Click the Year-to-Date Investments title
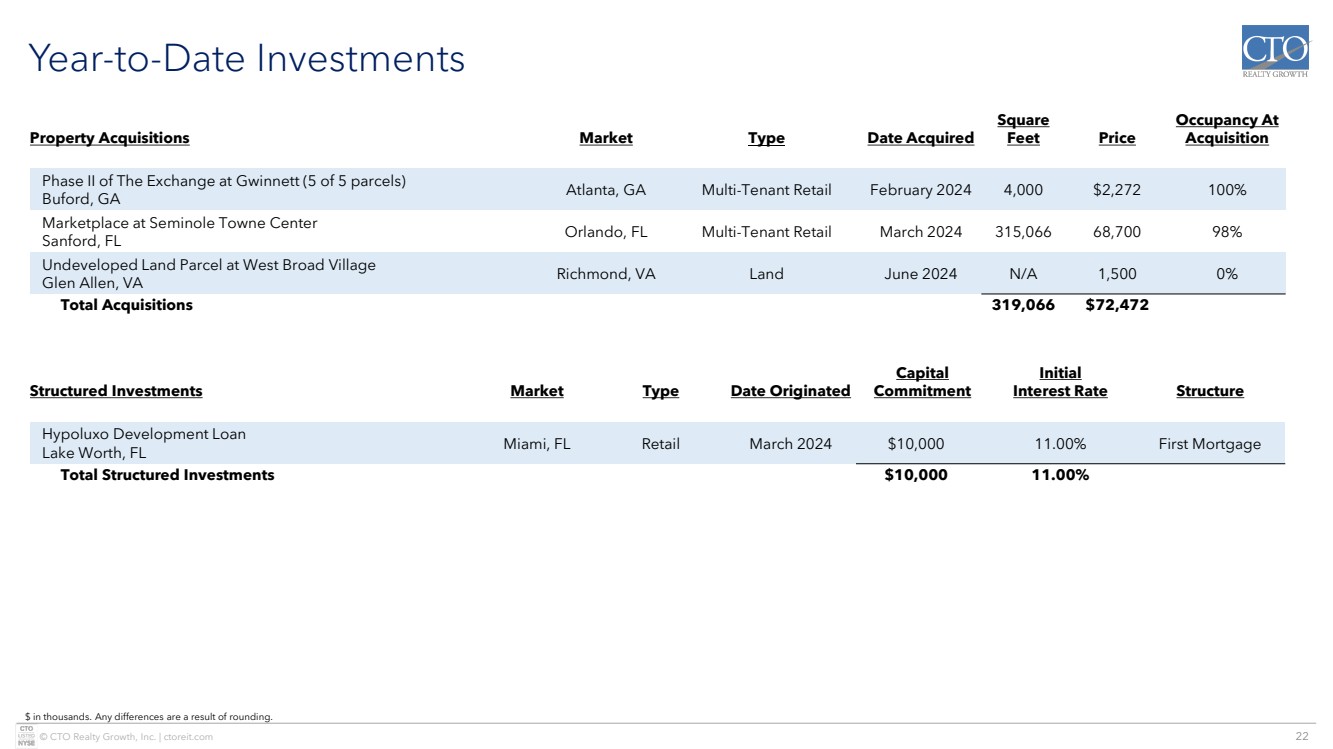The width and height of the screenshot is (1333, 749). point(247,59)
